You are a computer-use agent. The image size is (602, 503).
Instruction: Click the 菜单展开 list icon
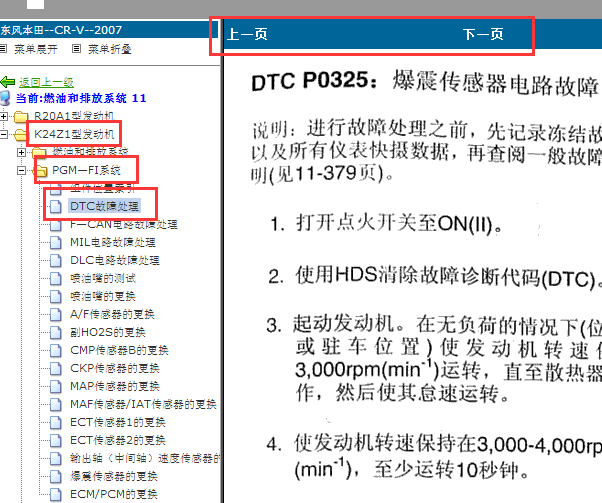click(3, 49)
